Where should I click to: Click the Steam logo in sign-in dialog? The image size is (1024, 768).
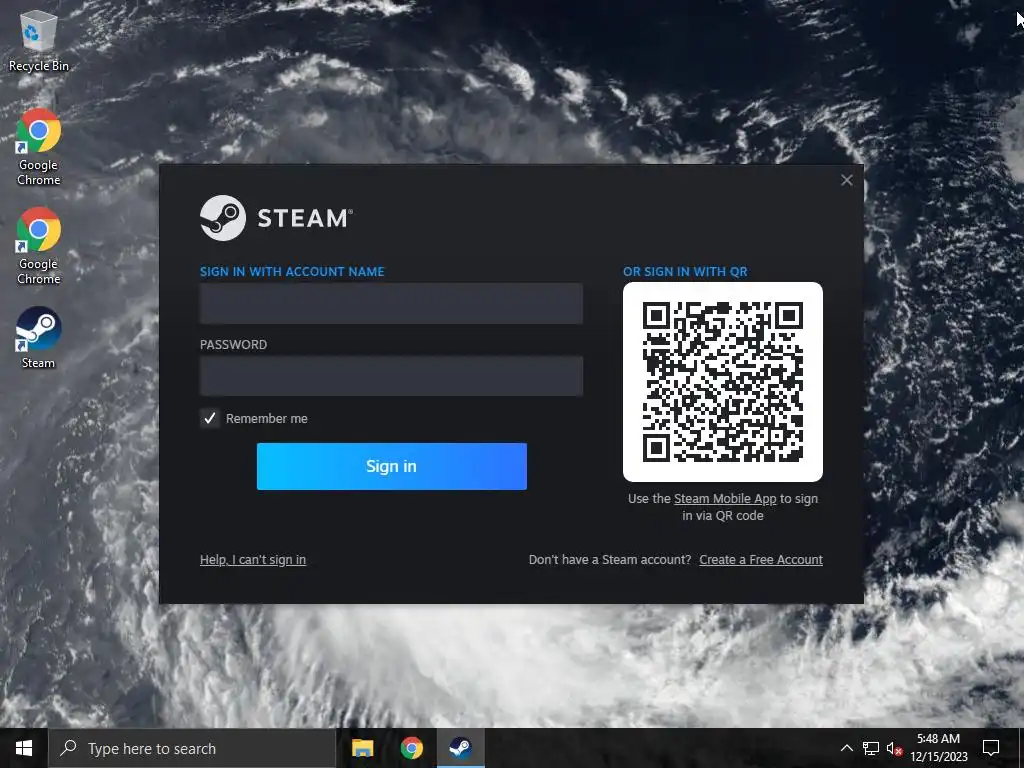pos(276,218)
